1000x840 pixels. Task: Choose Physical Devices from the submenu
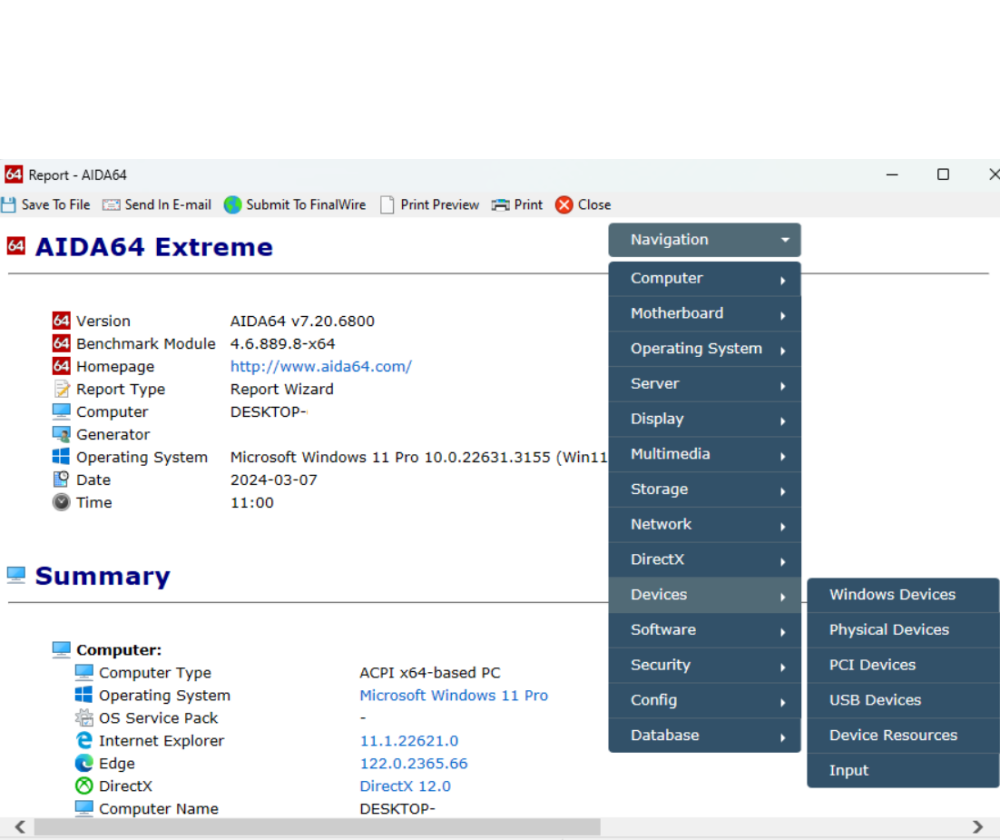pos(902,630)
